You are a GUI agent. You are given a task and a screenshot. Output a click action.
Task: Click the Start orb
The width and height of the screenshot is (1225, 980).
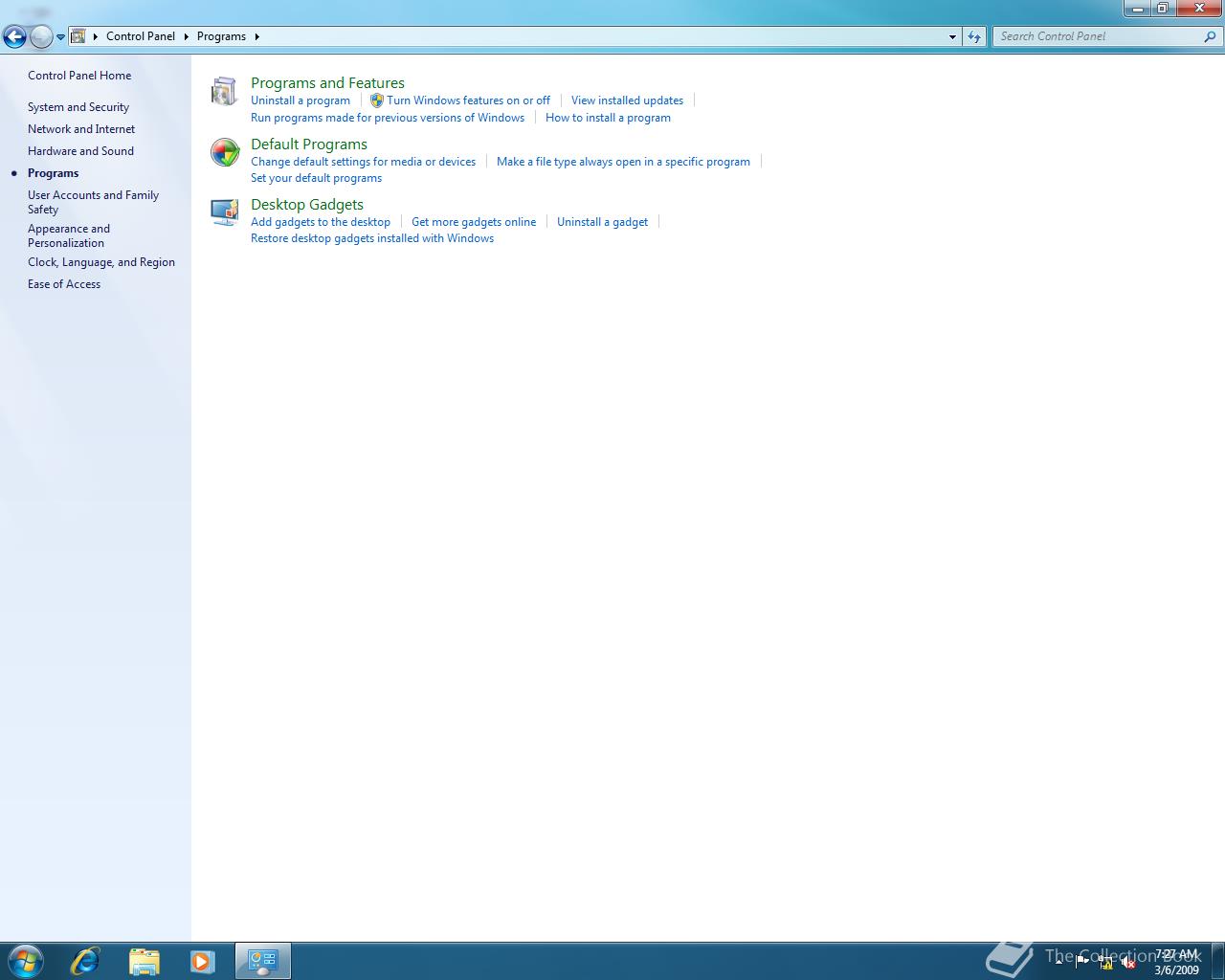tap(24, 961)
